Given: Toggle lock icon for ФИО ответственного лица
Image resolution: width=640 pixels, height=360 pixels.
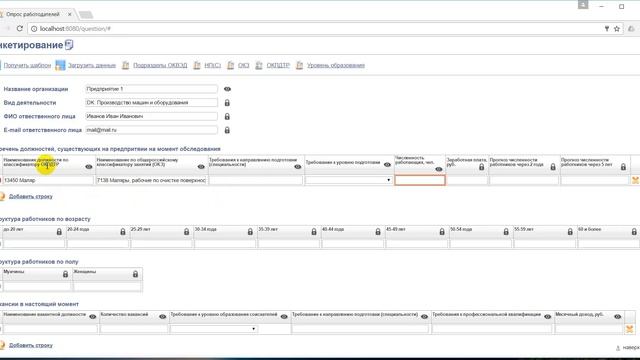Looking at the screenshot, I should (227, 116).
